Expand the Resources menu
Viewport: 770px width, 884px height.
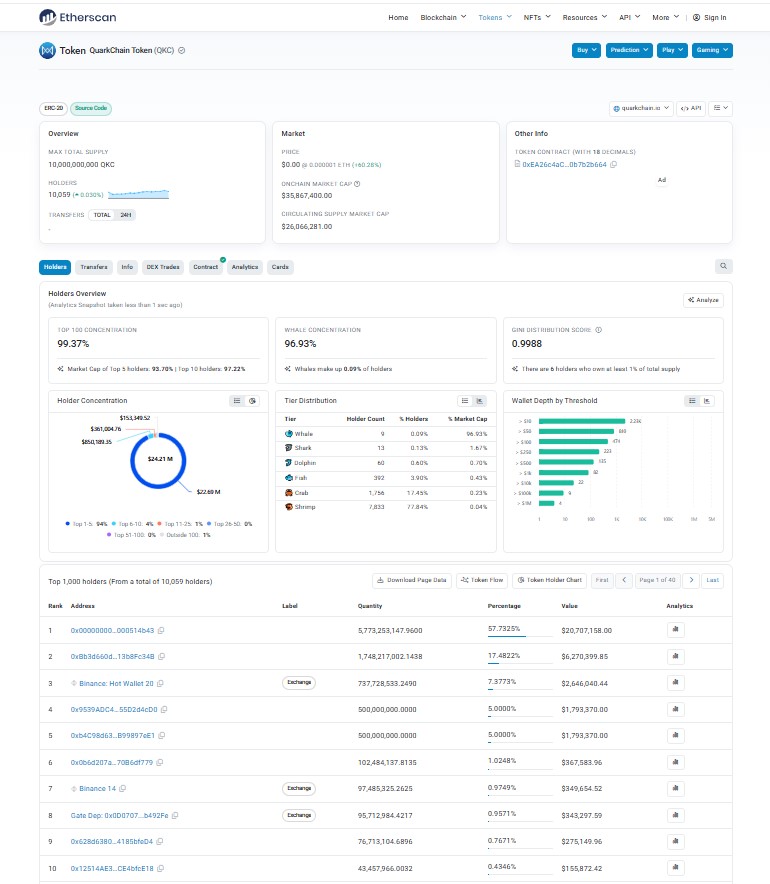click(x=585, y=17)
